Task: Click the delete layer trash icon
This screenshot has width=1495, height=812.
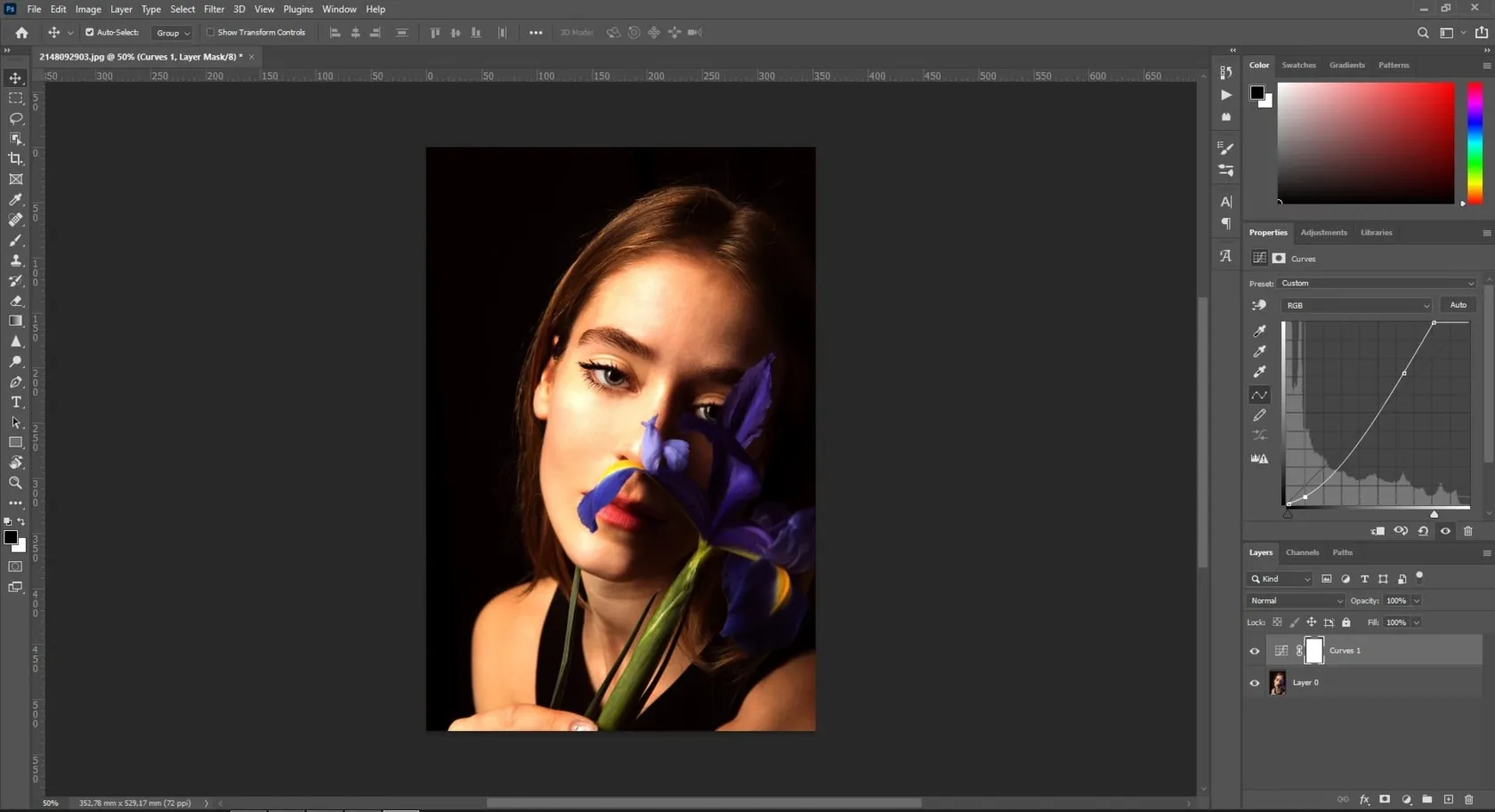Action: (x=1468, y=800)
